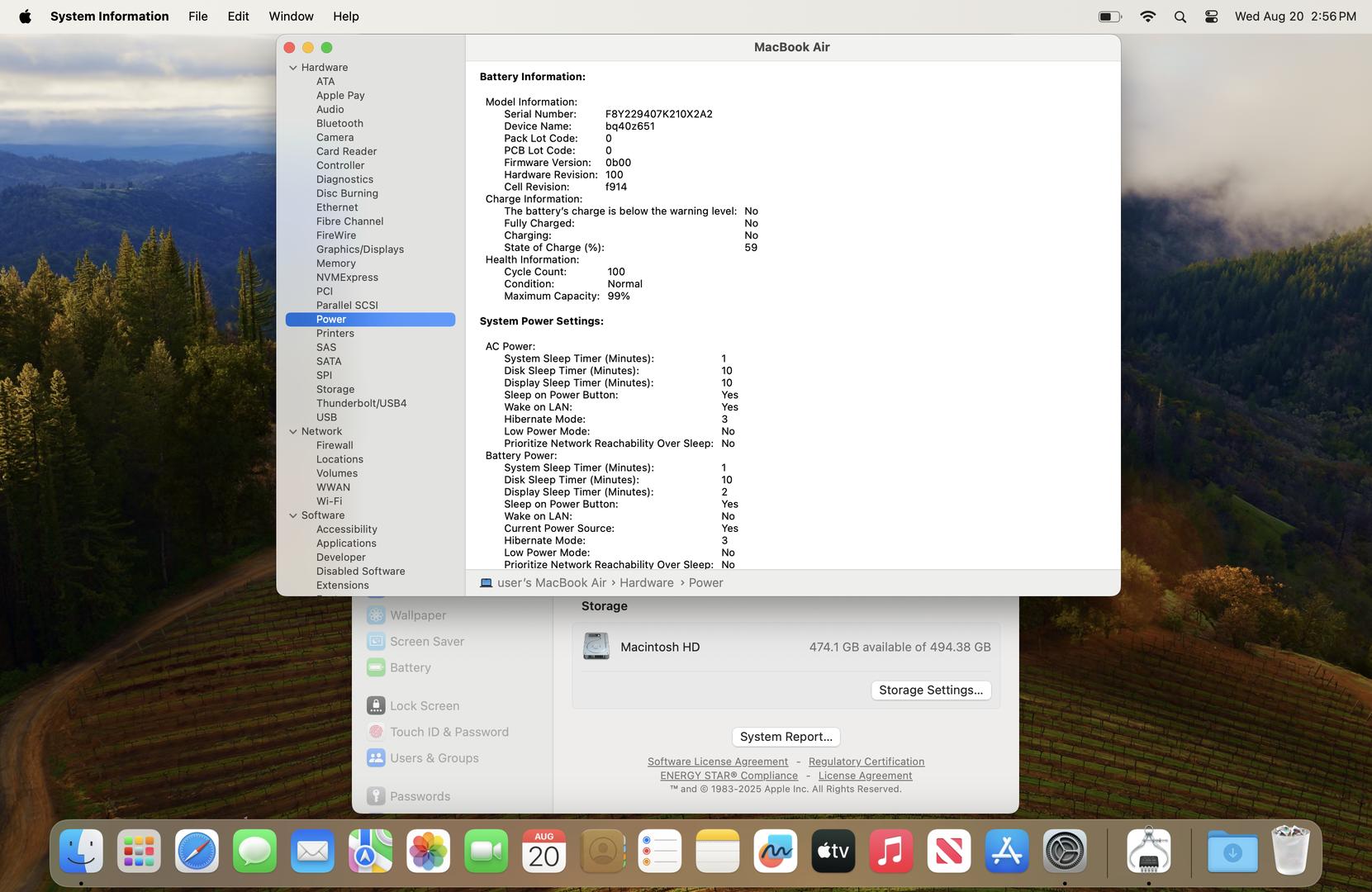The height and width of the screenshot is (892, 1372).
Task: Select Wi-Fi under Network
Action: click(x=329, y=501)
